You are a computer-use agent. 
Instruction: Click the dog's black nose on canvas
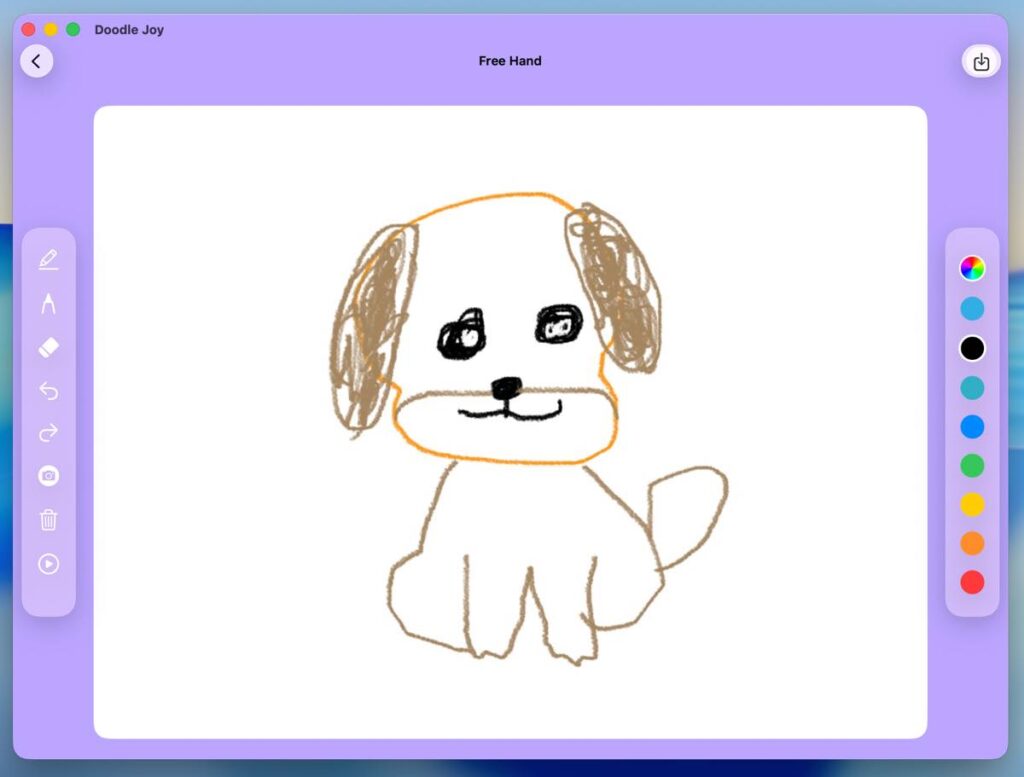[507, 387]
